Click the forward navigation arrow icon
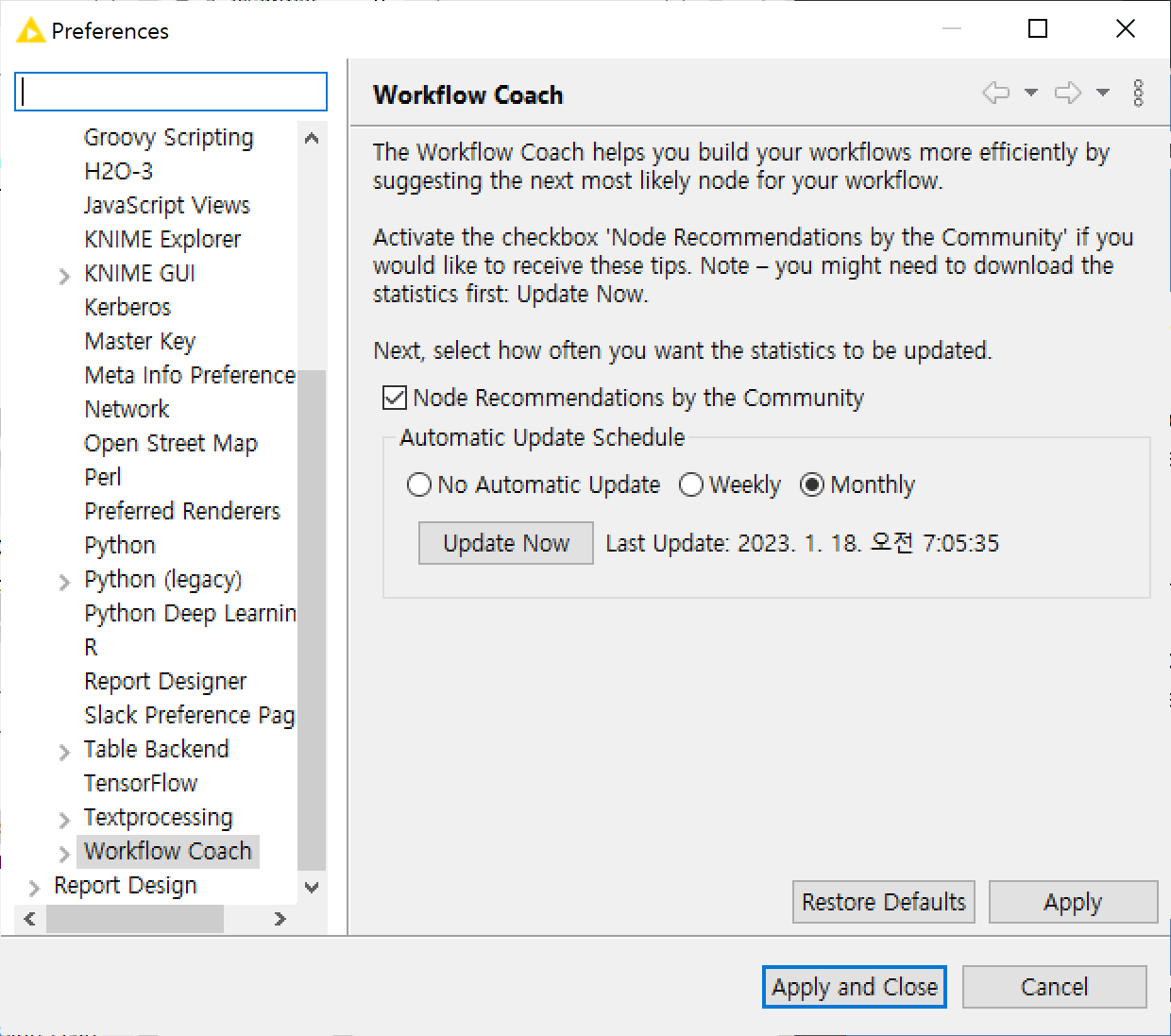Image resolution: width=1171 pixels, height=1036 pixels. tap(1068, 93)
